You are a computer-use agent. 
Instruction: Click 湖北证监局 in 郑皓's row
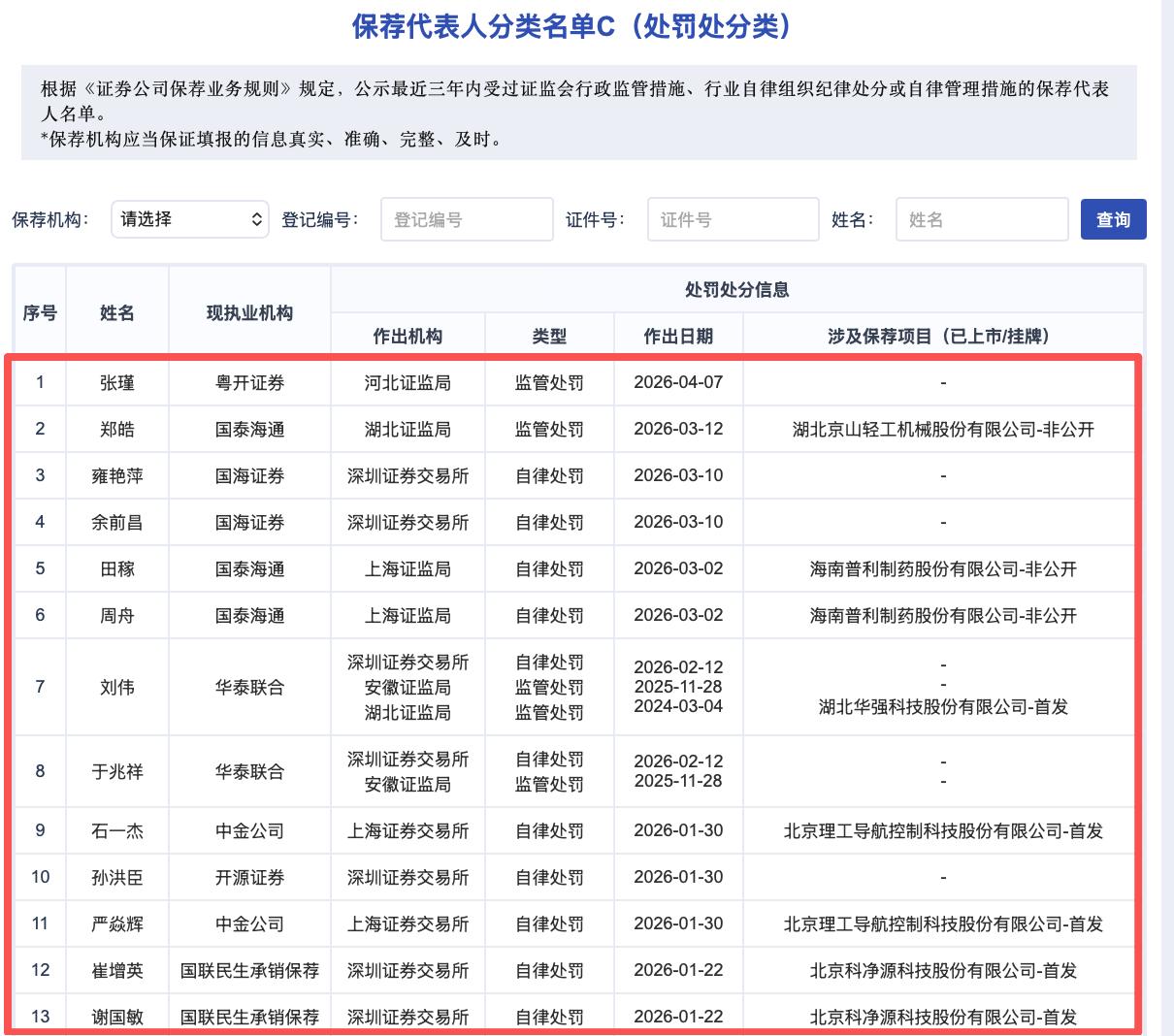point(408,430)
